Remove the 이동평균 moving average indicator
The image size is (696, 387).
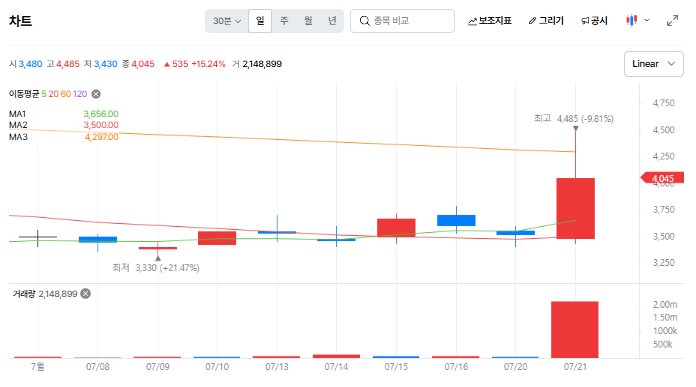(x=96, y=94)
